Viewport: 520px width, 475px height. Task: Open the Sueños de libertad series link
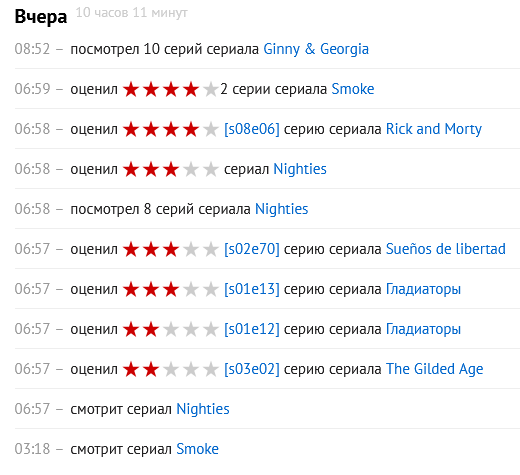[x=446, y=249]
